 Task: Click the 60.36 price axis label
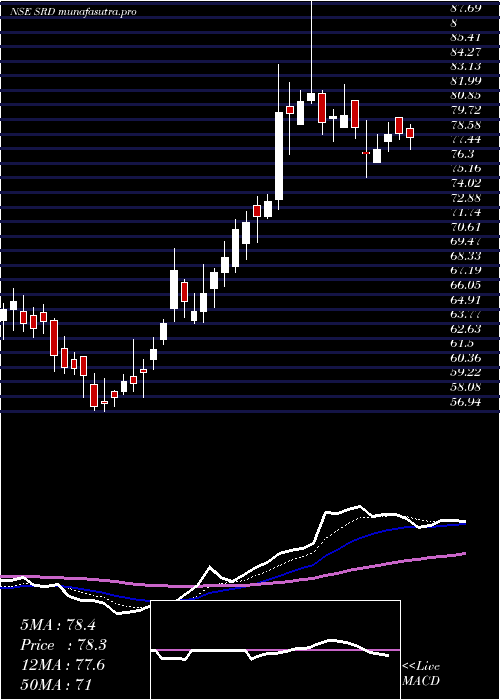tap(466, 358)
